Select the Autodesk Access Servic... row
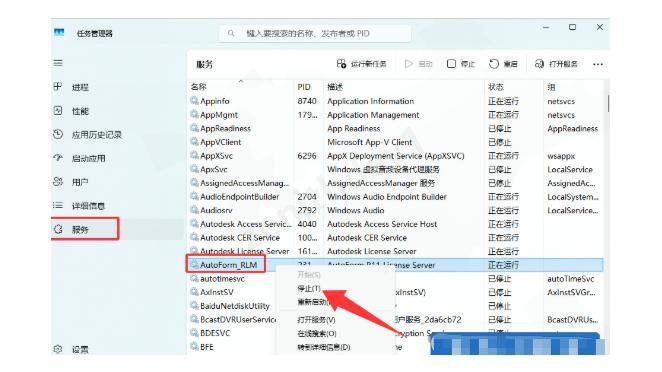 tap(396, 224)
